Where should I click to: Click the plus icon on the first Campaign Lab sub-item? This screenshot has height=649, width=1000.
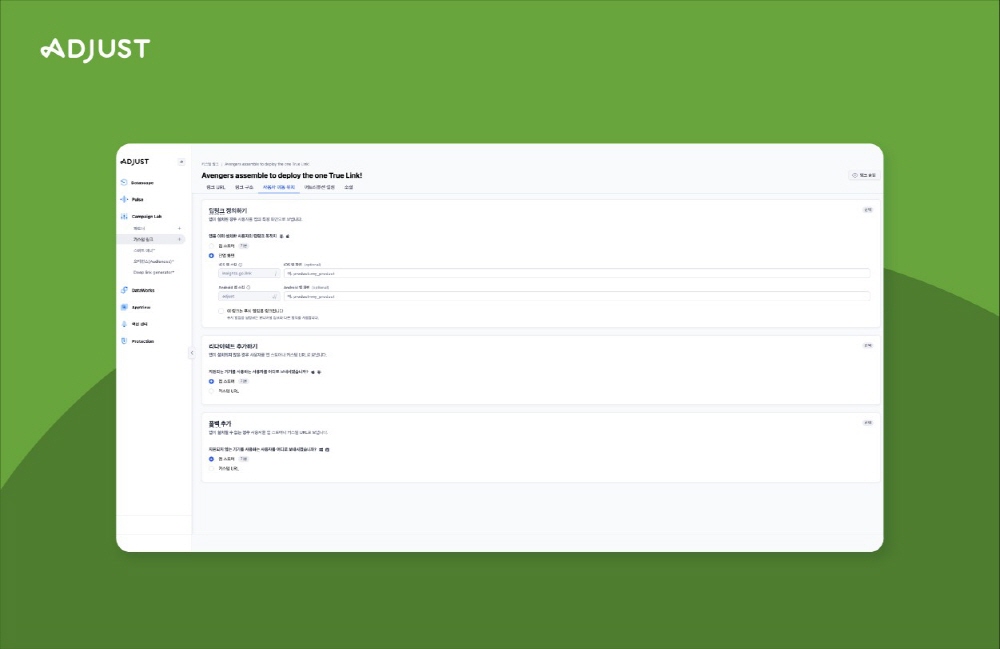(x=179, y=228)
